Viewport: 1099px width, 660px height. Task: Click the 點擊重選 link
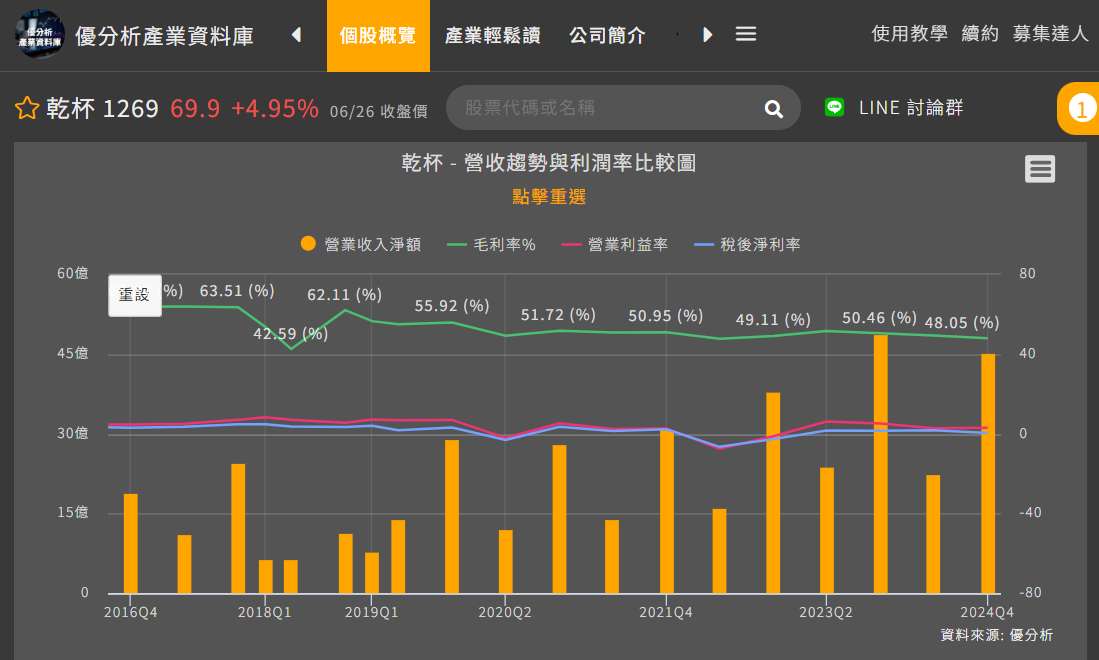coord(549,197)
